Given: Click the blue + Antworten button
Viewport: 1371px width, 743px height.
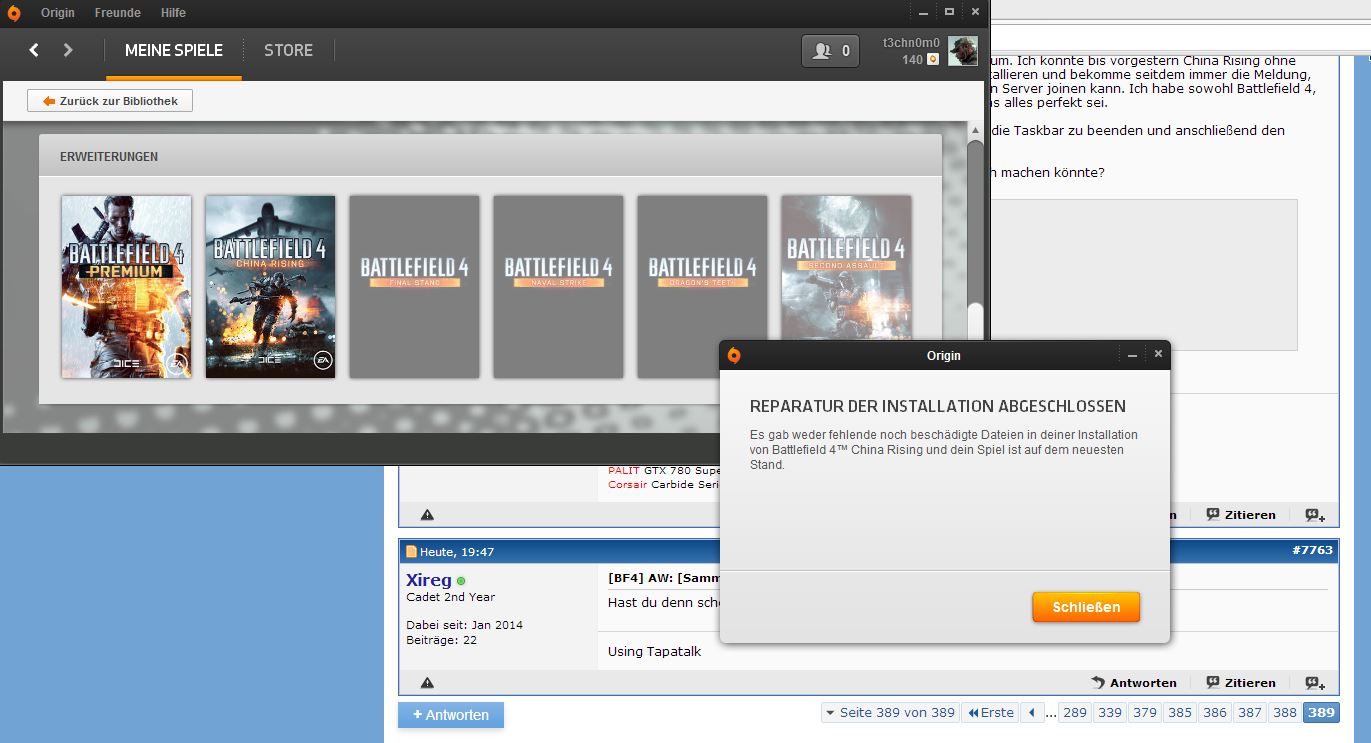Looking at the screenshot, I should [451, 715].
